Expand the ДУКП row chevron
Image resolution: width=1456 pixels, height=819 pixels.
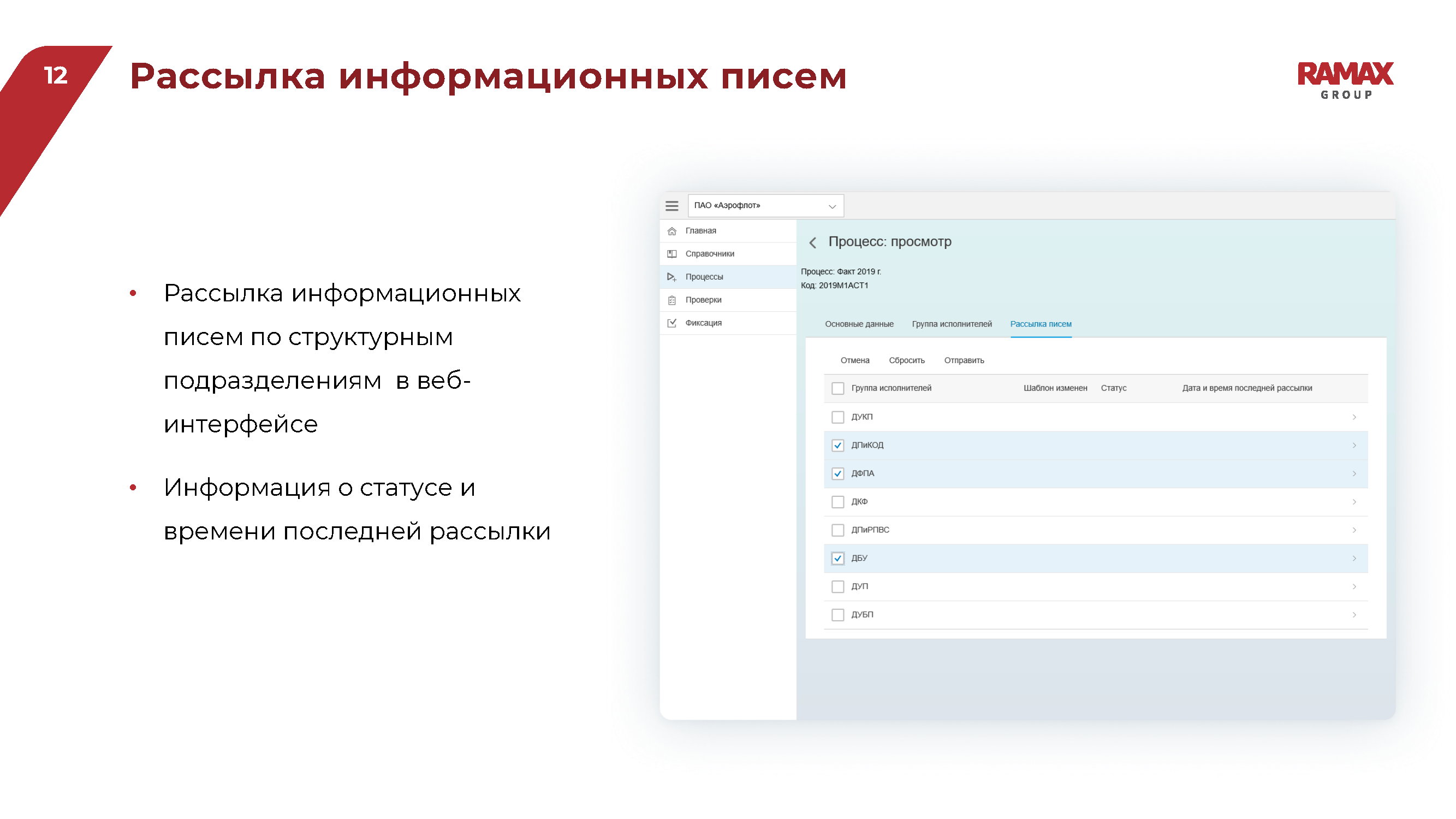coord(1354,417)
